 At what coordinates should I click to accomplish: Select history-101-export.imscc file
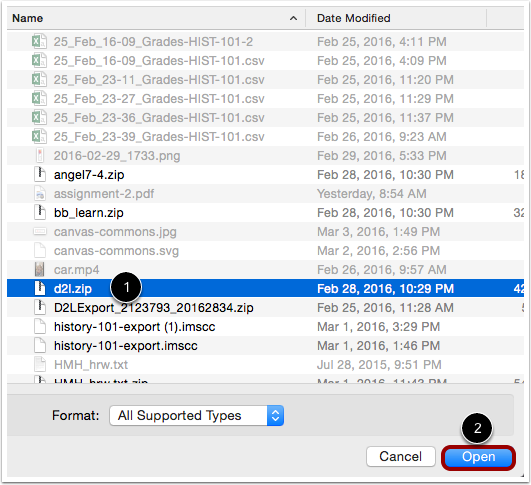126,346
